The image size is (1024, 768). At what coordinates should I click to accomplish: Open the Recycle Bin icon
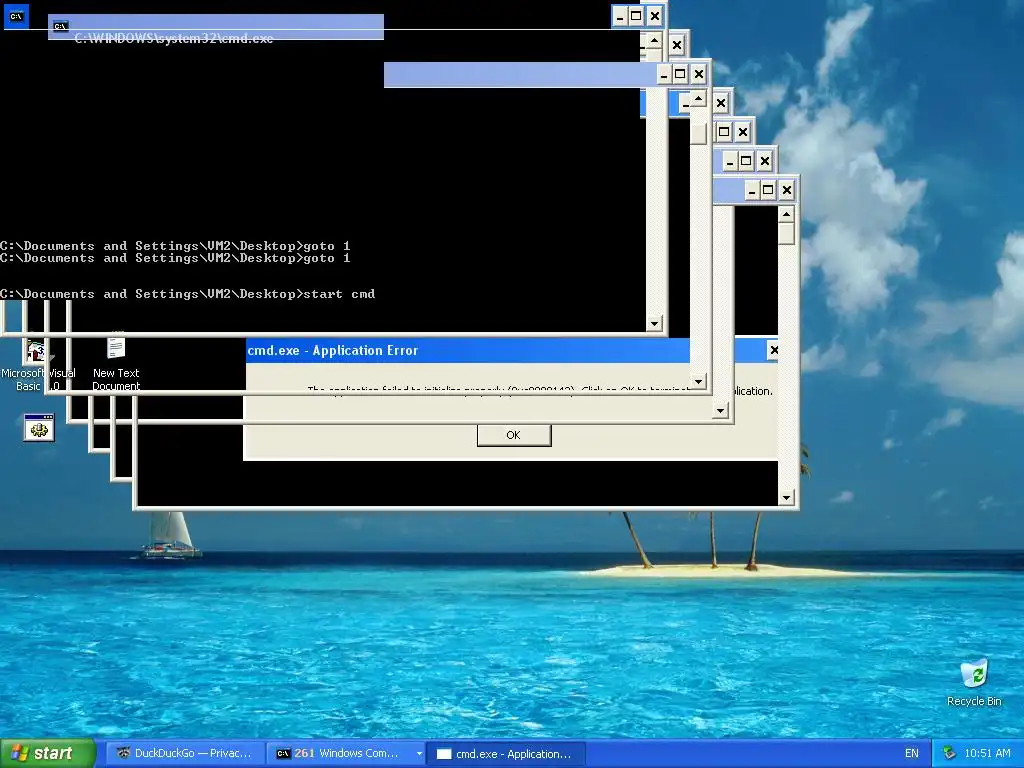click(974, 682)
